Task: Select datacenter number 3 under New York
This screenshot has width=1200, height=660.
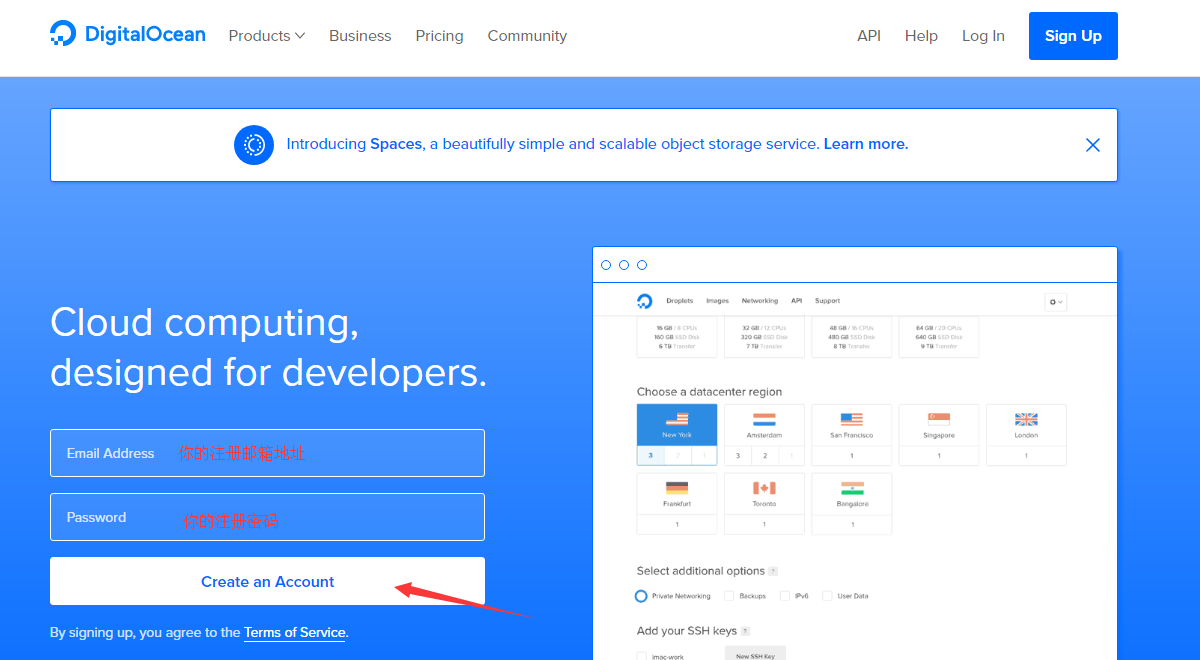Action: pos(650,456)
